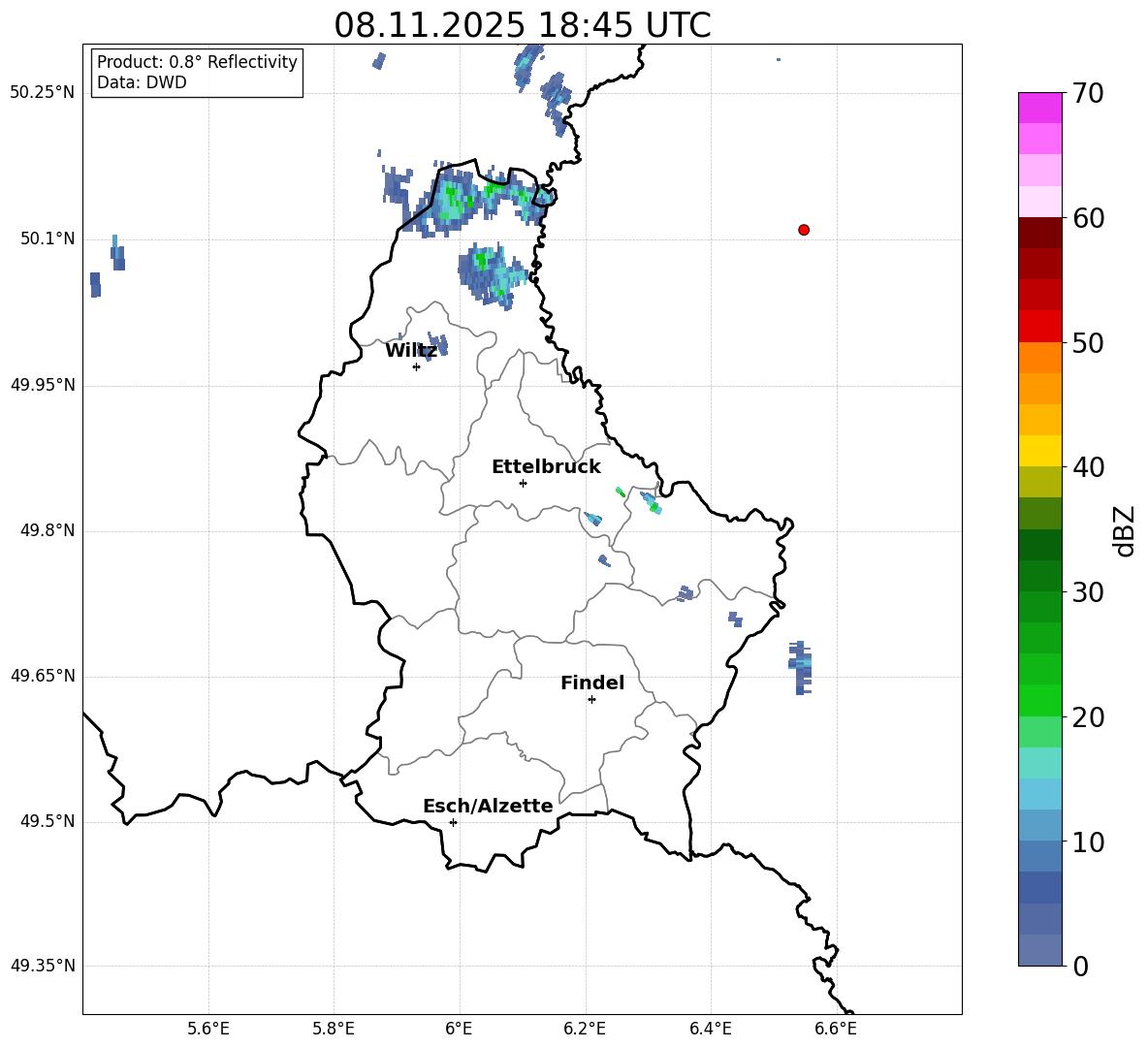Click the Esch/Alzette city label

click(488, 806)
